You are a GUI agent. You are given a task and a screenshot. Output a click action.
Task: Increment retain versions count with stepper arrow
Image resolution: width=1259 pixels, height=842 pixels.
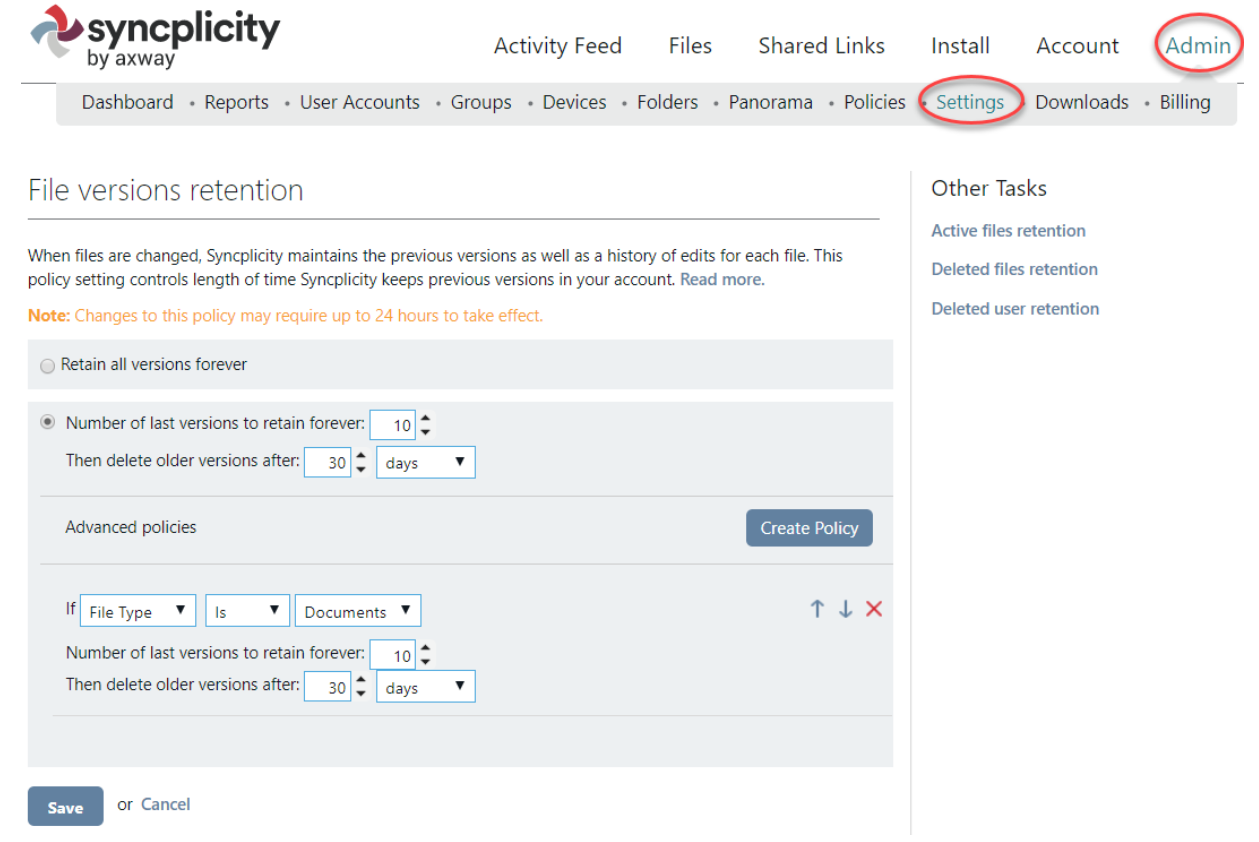(x=425, y=419)
